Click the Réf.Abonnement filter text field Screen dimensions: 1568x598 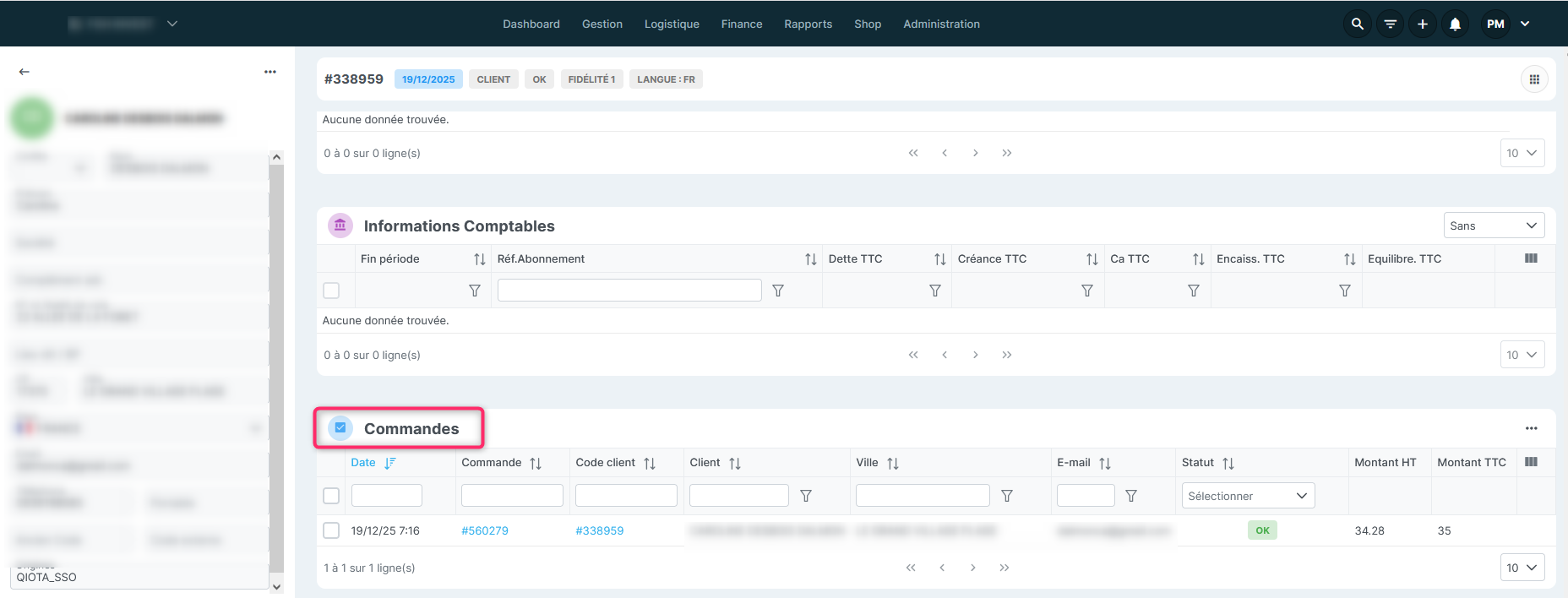click(x=629, y=290)
